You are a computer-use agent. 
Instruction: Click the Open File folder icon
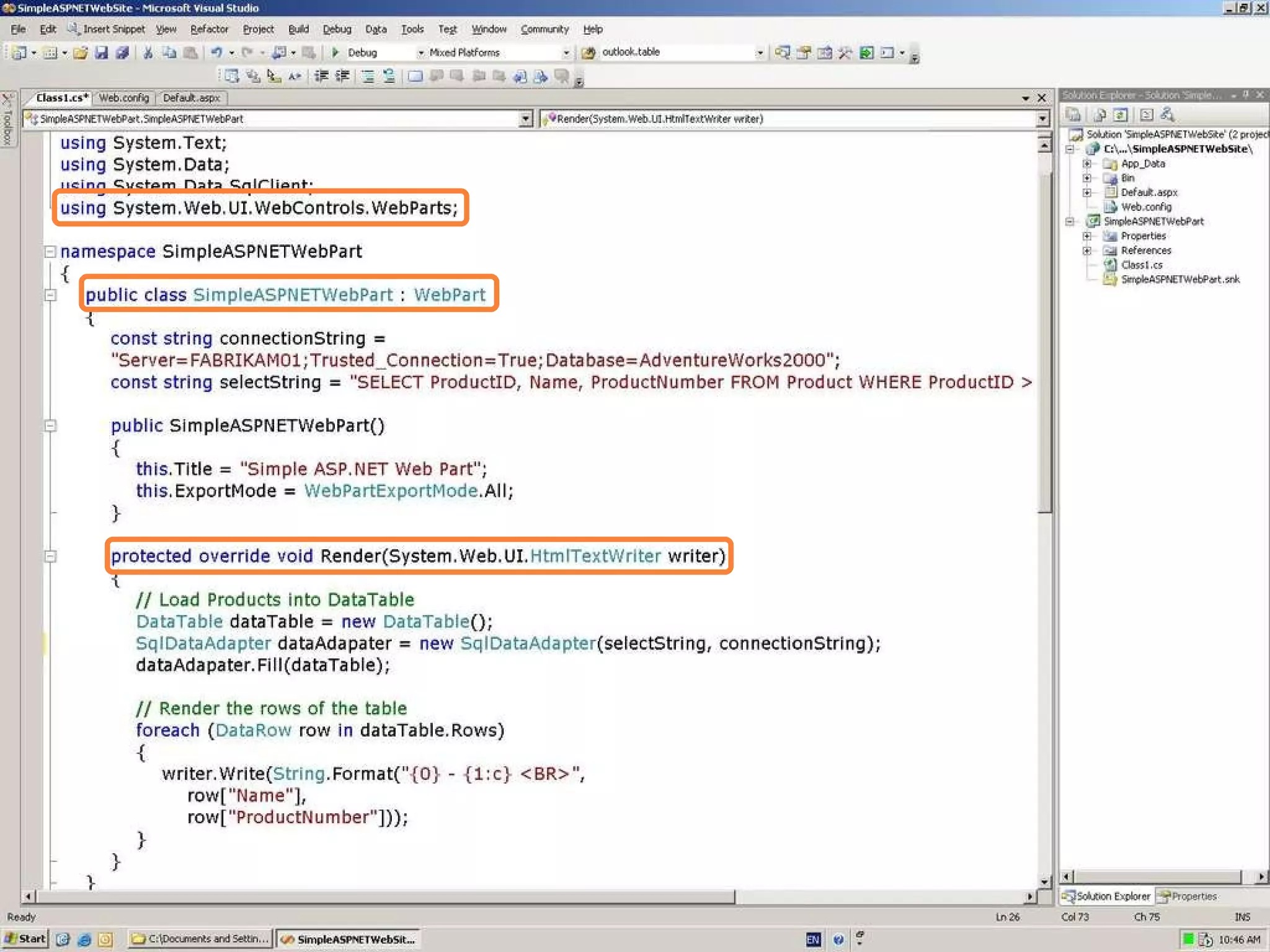(80, 53)
